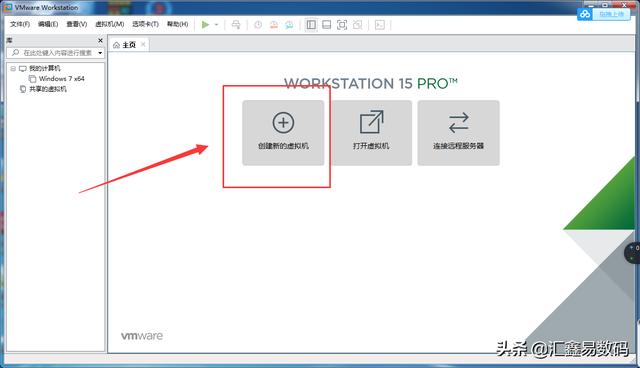The image size is (640, 368).
Task: Click the Unity mode icon
Action: coord(358,25)
